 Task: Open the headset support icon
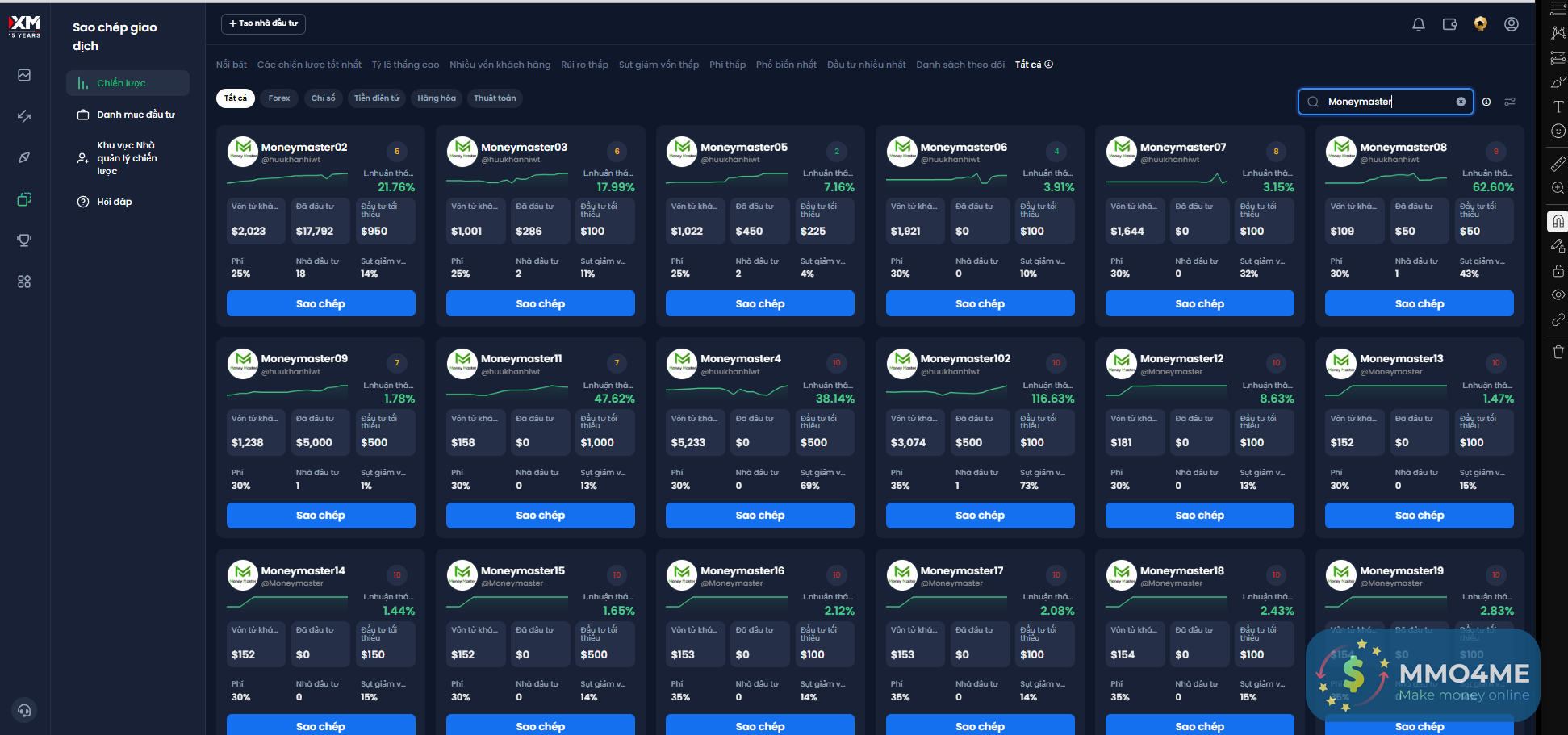tap(24, 710)
